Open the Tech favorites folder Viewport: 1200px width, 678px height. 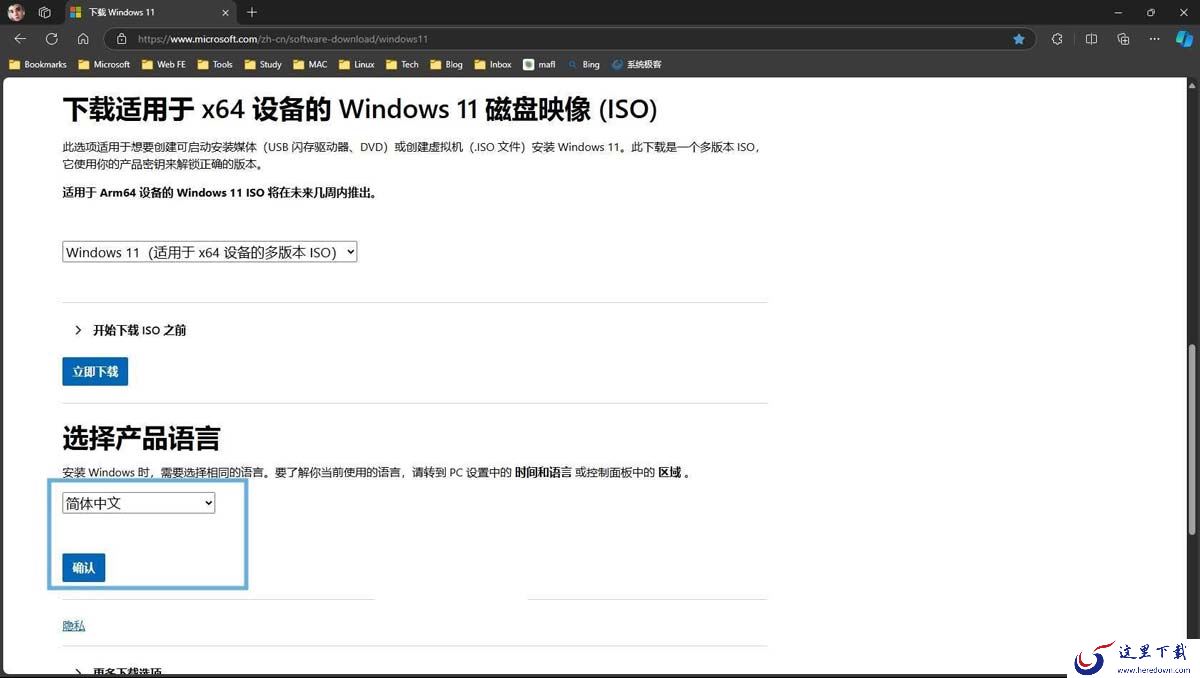pos(402,64)
